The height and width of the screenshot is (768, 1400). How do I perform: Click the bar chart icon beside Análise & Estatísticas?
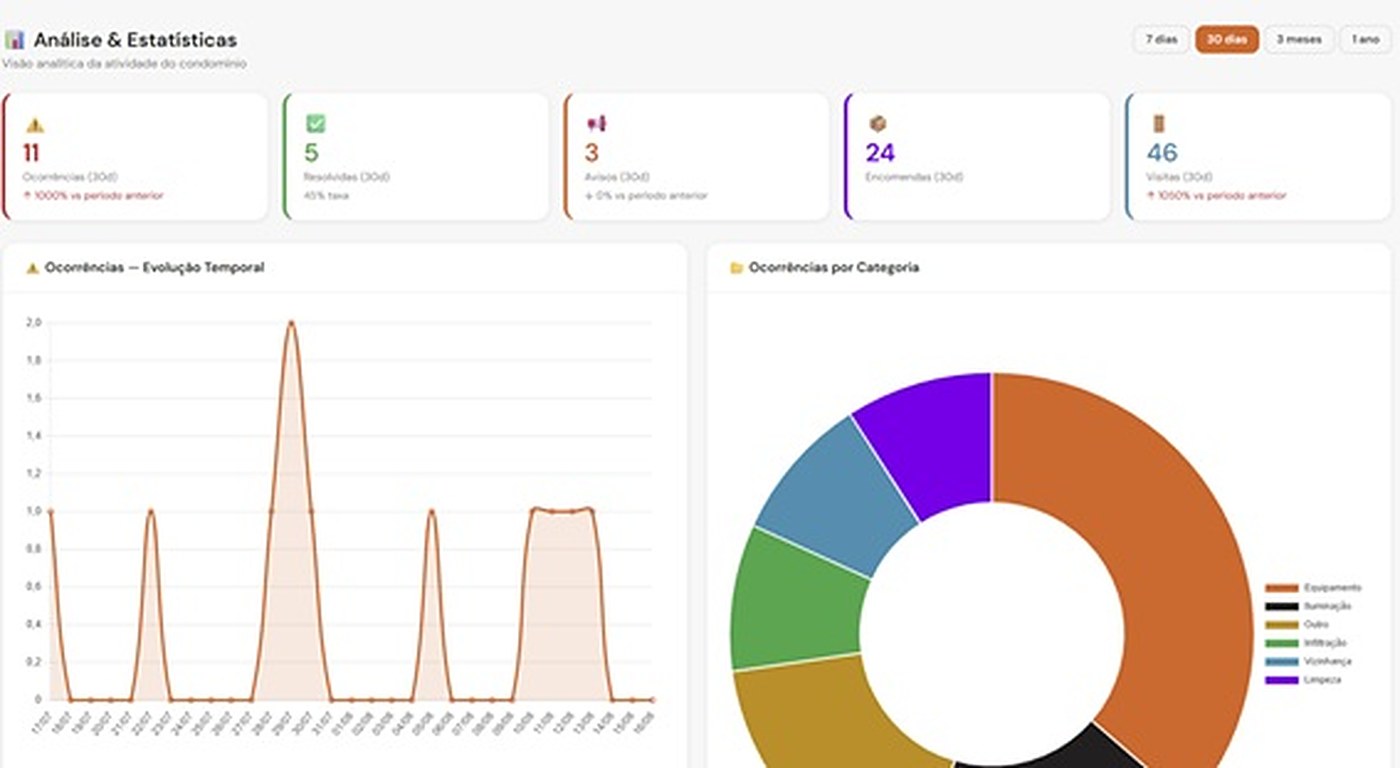[14, 40]
